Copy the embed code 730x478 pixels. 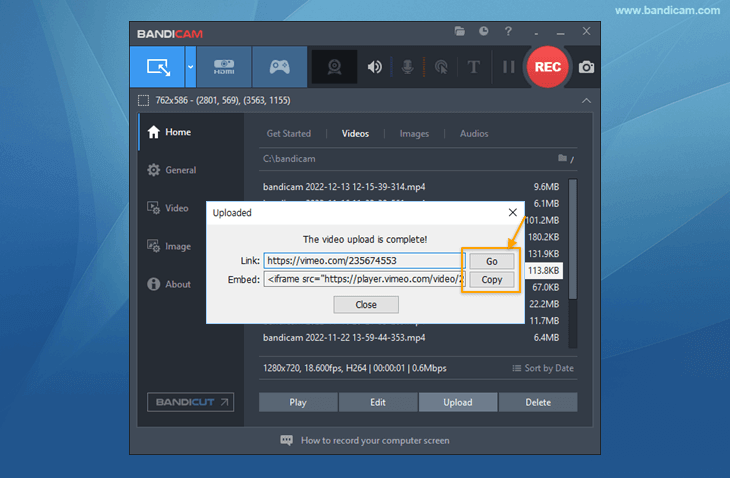tap(492, 279)
